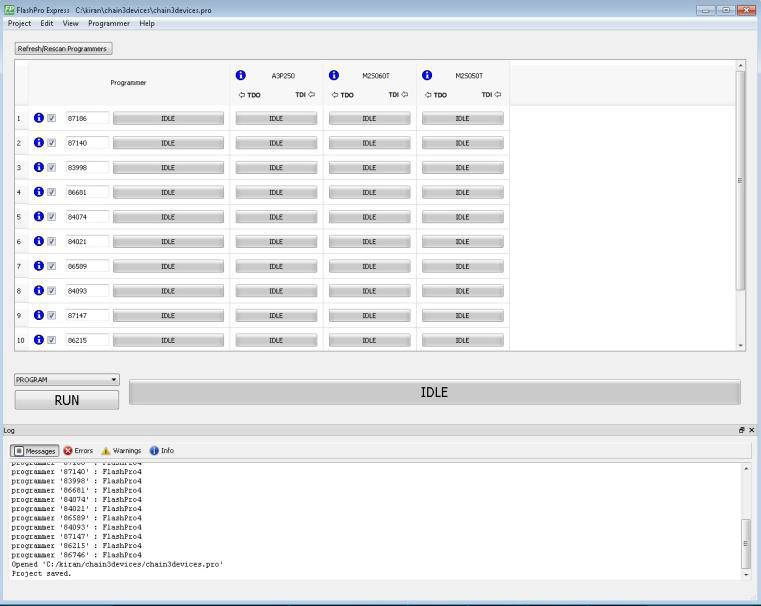Click info icon for programmer 87186
This screenshot has height=606, width=761.
[x=39, y=118]
